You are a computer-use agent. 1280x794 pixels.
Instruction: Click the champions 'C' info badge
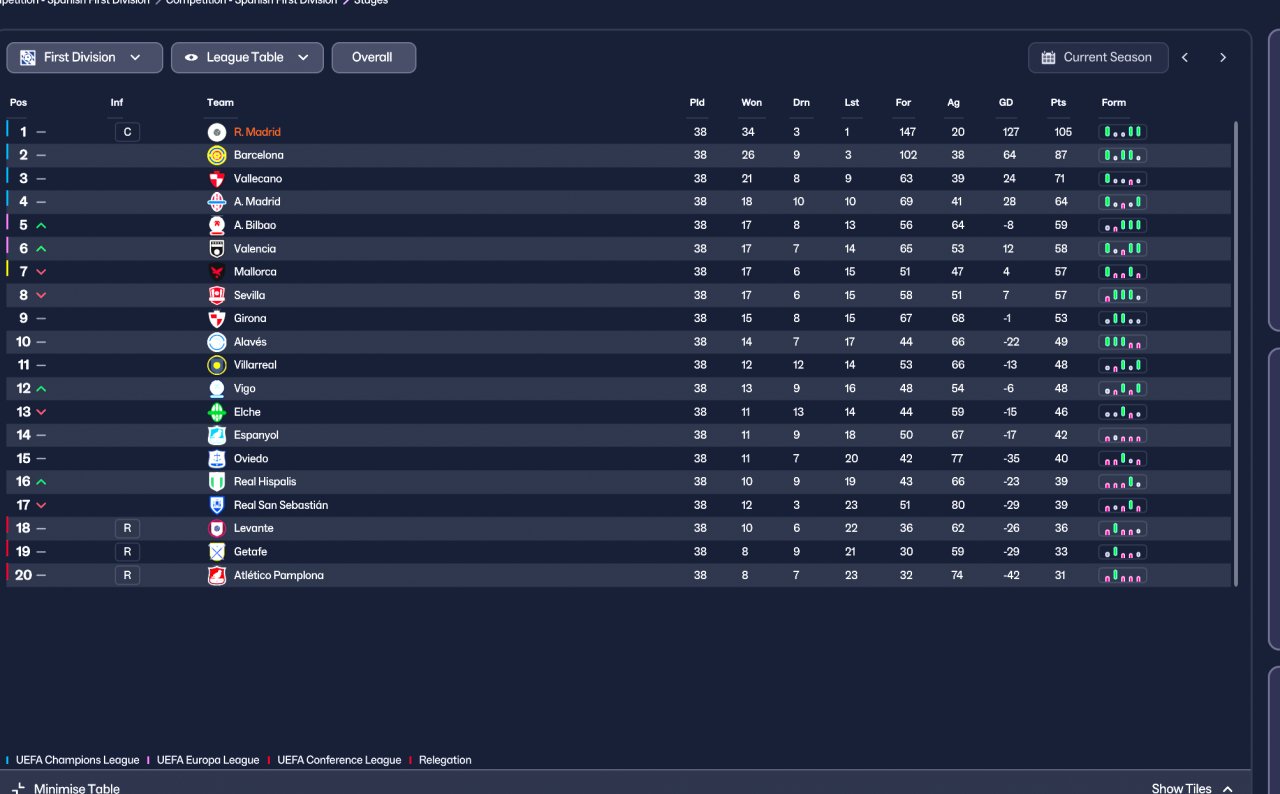point(127,132)
